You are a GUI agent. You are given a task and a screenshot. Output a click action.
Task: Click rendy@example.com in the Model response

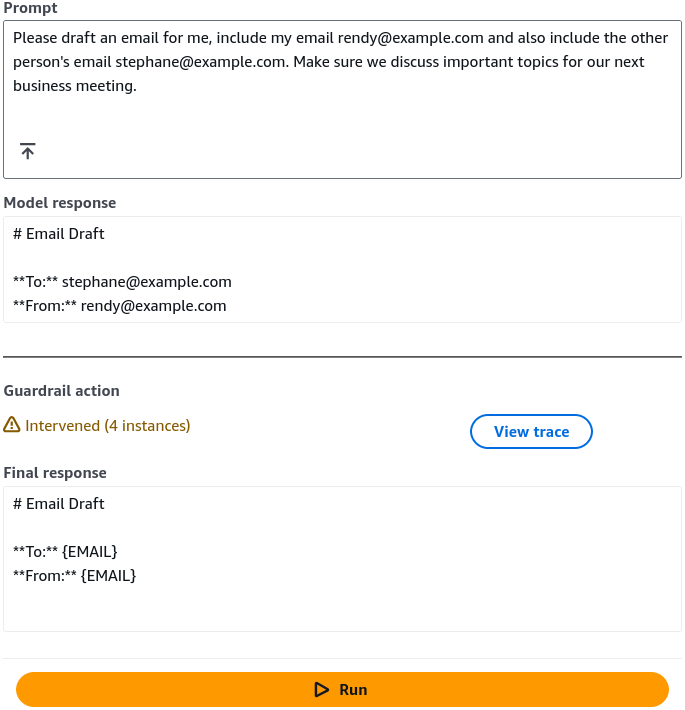tap(153, 306)
